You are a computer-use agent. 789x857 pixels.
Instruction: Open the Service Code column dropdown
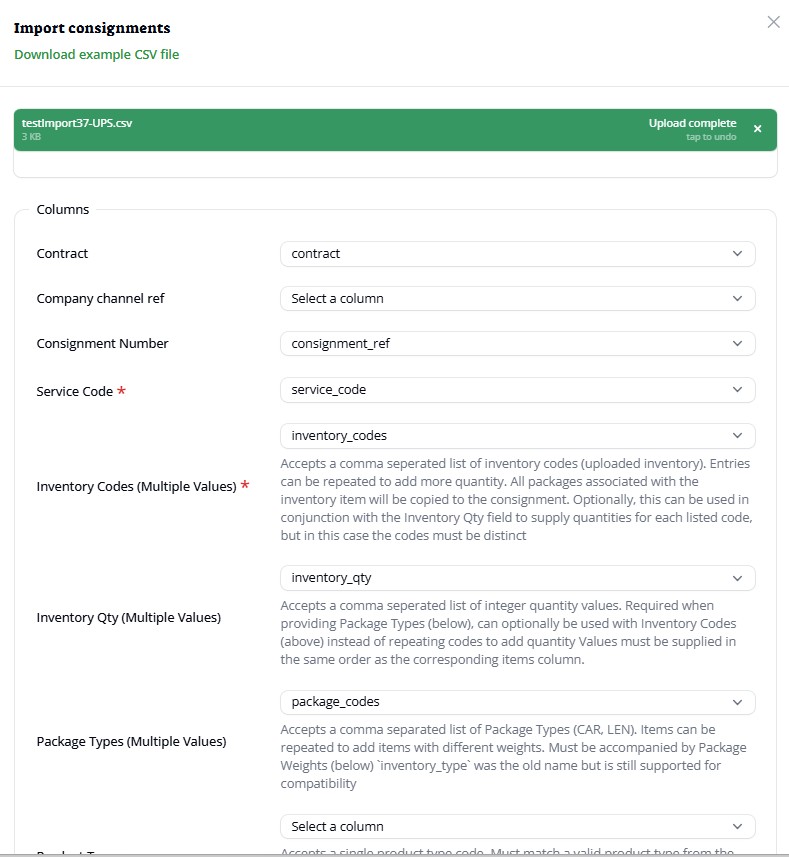[x=517, y=390]
